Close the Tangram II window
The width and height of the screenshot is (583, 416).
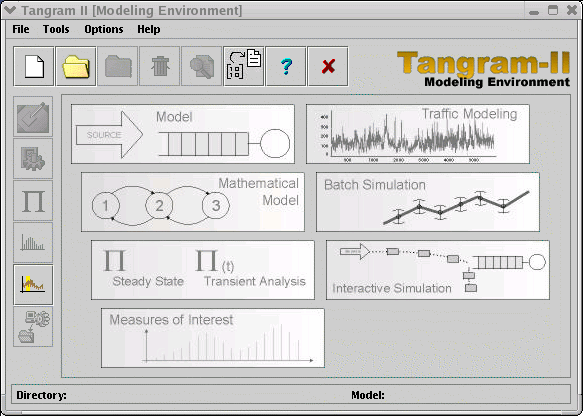tap(572, 10)
